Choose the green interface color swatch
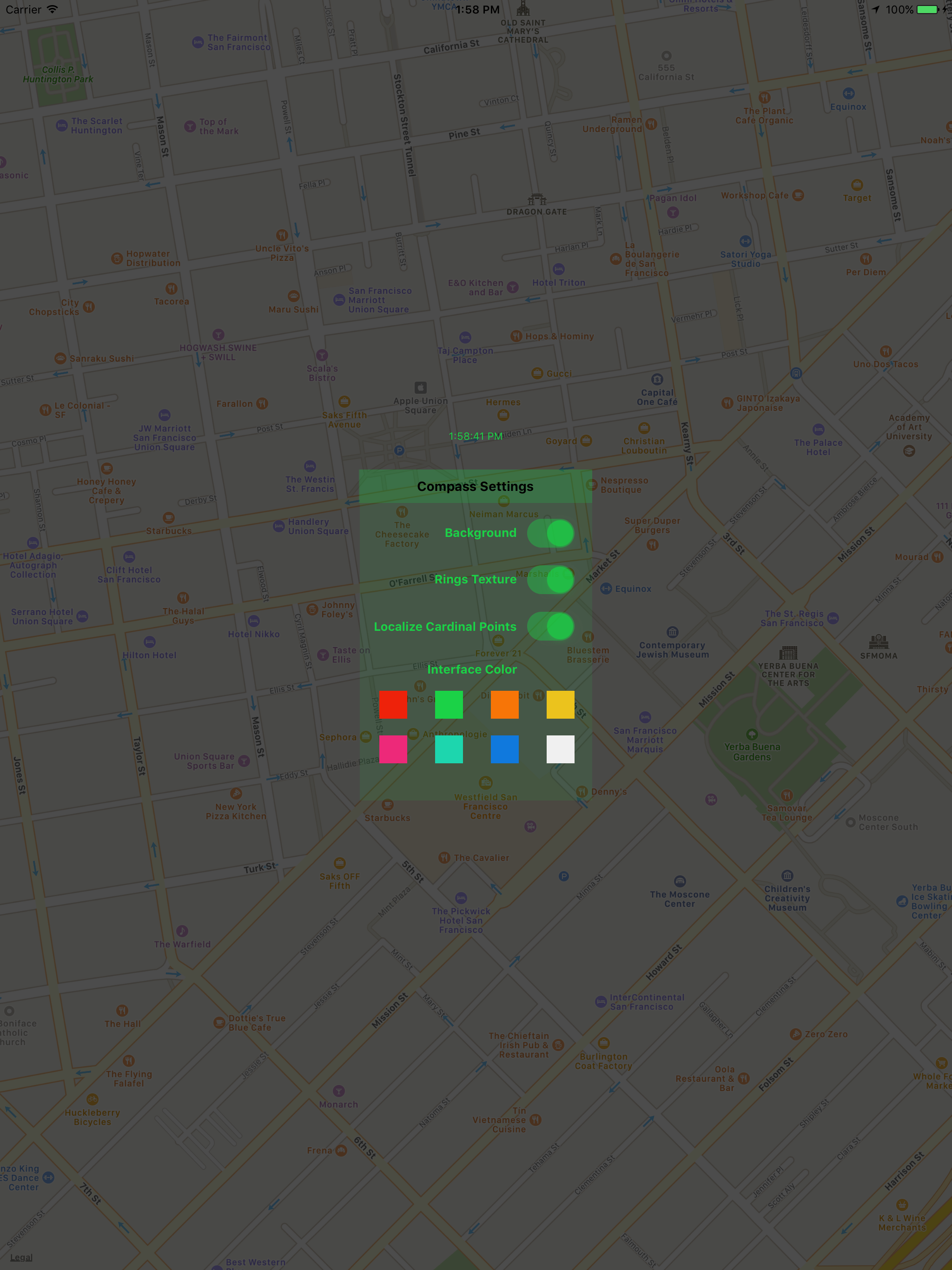 449,704
